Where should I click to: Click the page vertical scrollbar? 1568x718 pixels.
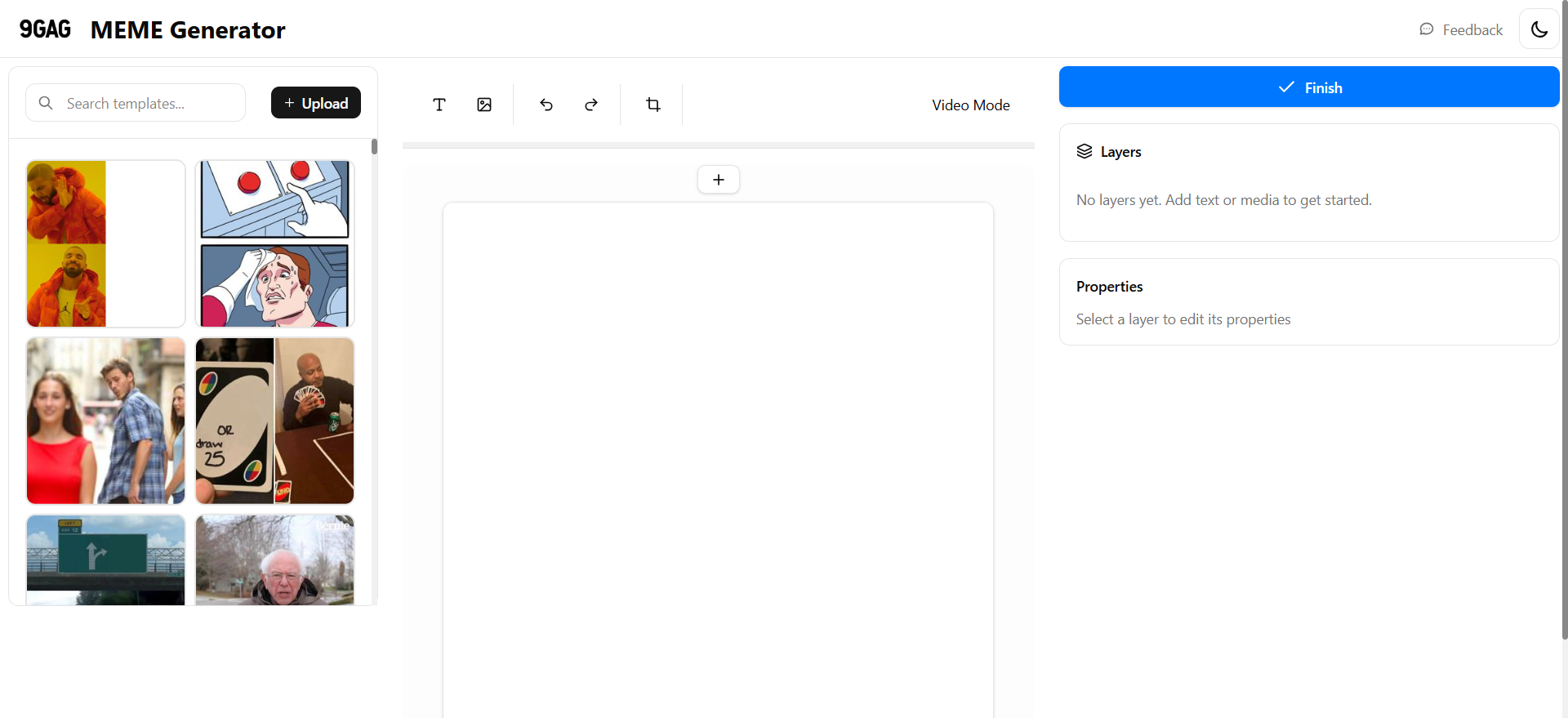1564,319
